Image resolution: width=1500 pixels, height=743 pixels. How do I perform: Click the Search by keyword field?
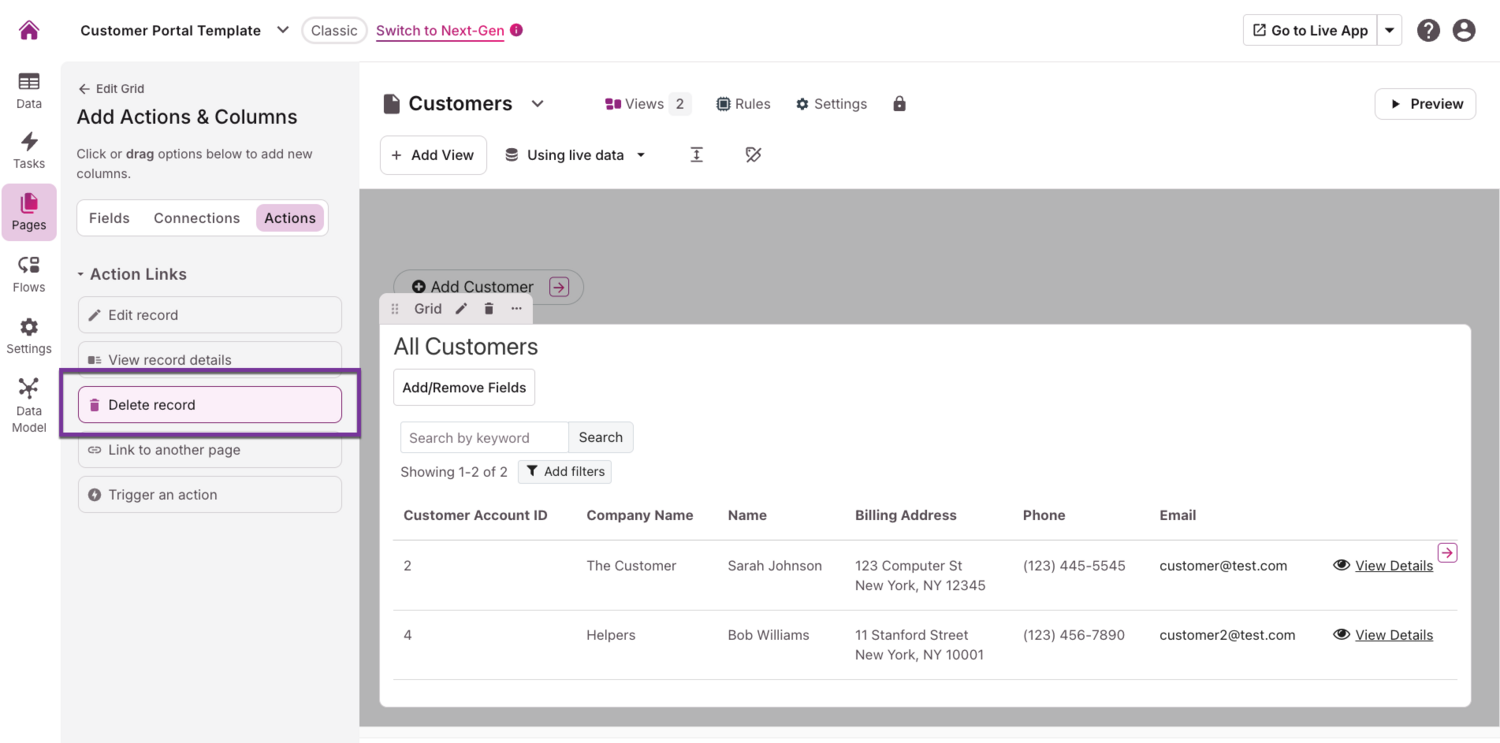tap(484, 438)
